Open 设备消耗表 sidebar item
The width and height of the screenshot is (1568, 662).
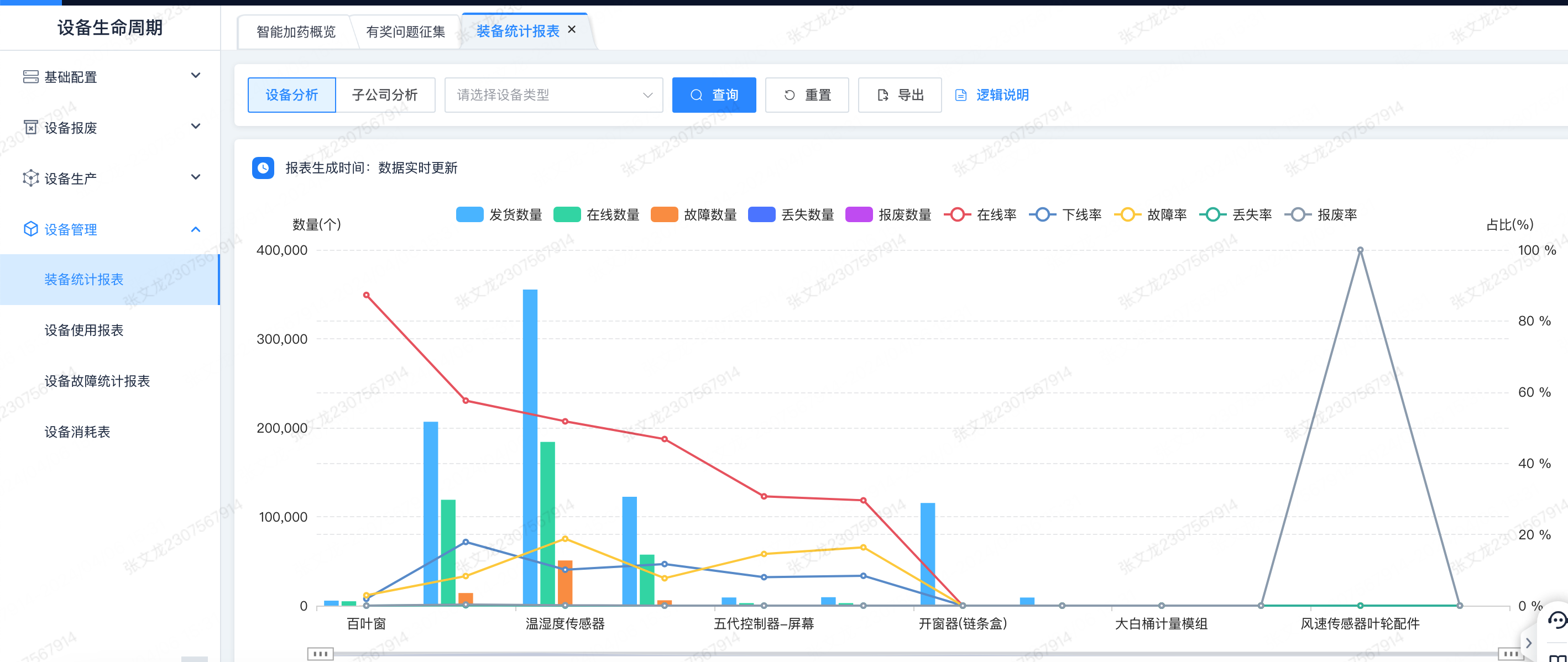(x=109, y=432)
